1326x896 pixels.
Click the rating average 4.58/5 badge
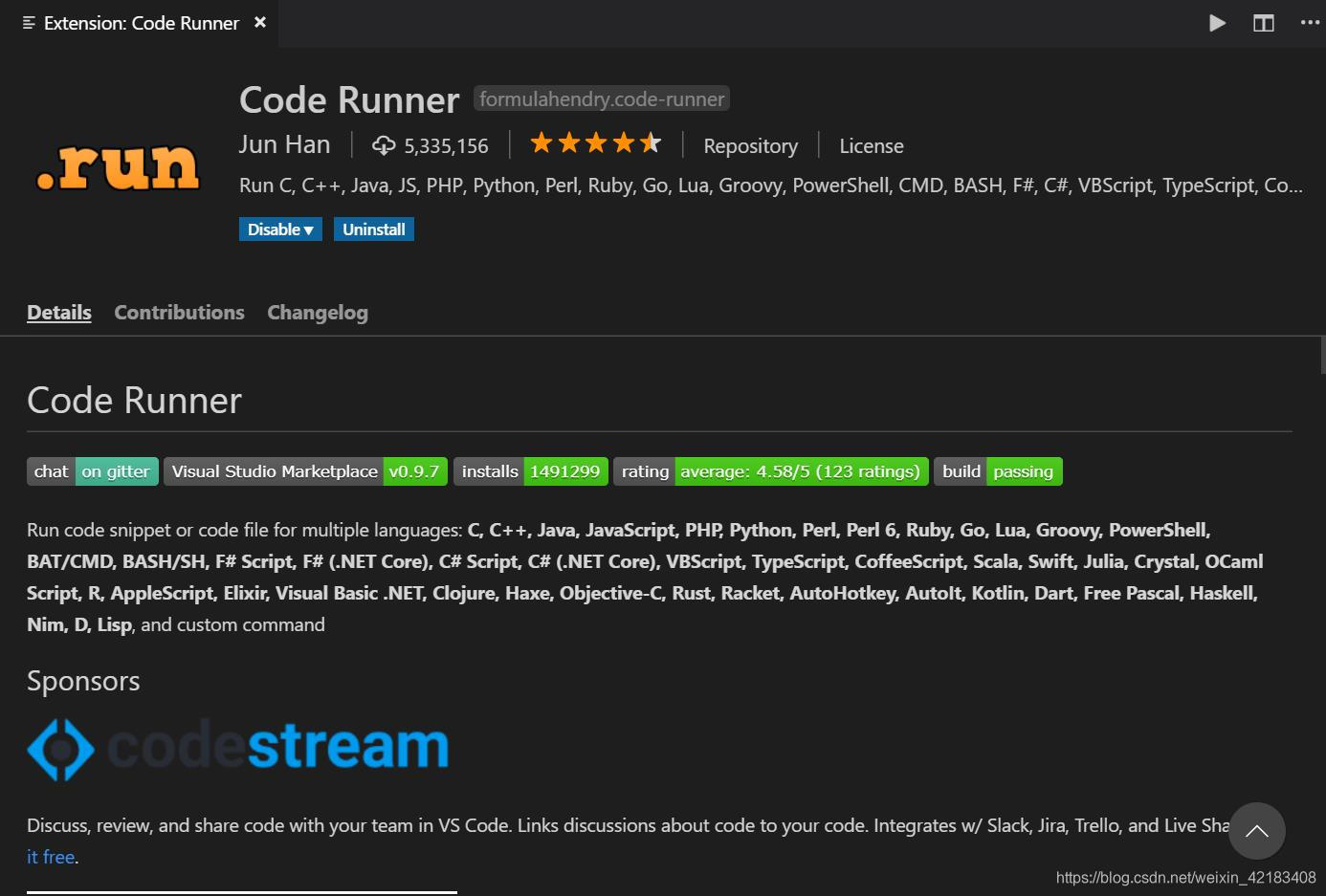tap(771, 471)
